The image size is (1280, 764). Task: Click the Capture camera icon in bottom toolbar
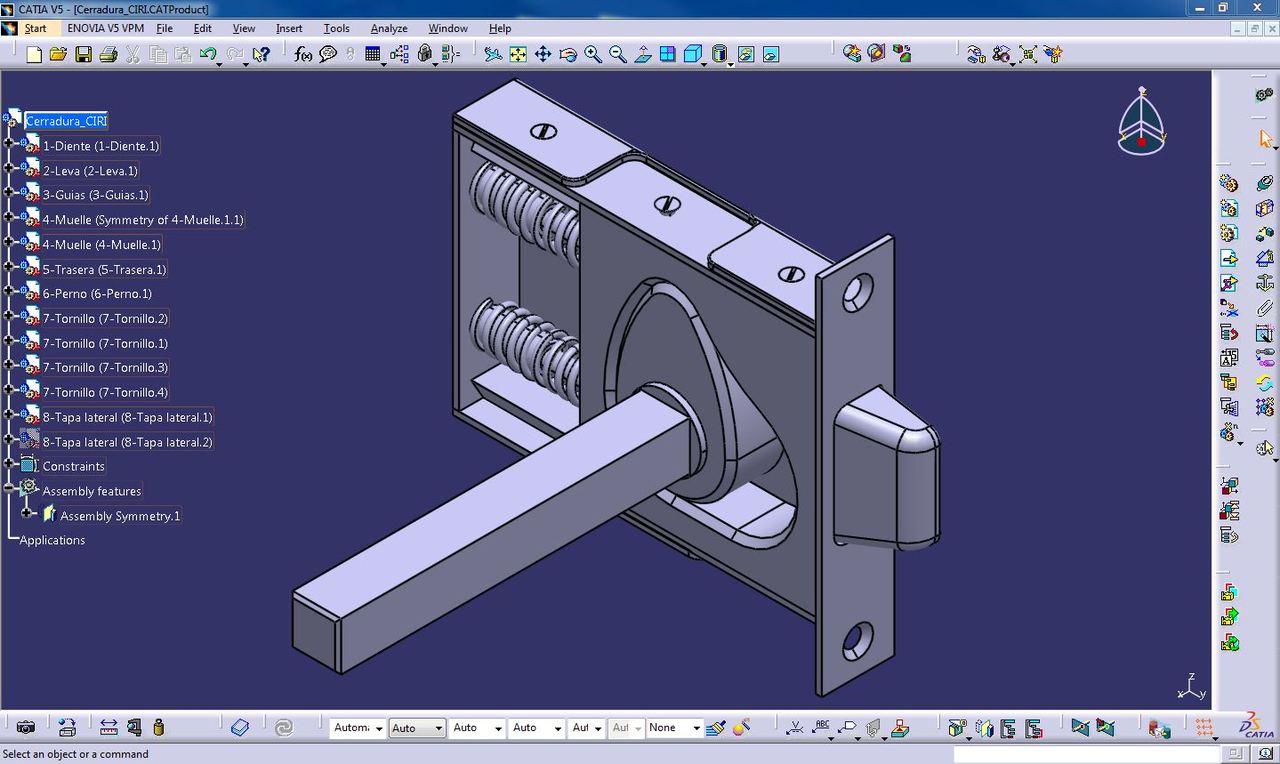[x=26, y=728]
